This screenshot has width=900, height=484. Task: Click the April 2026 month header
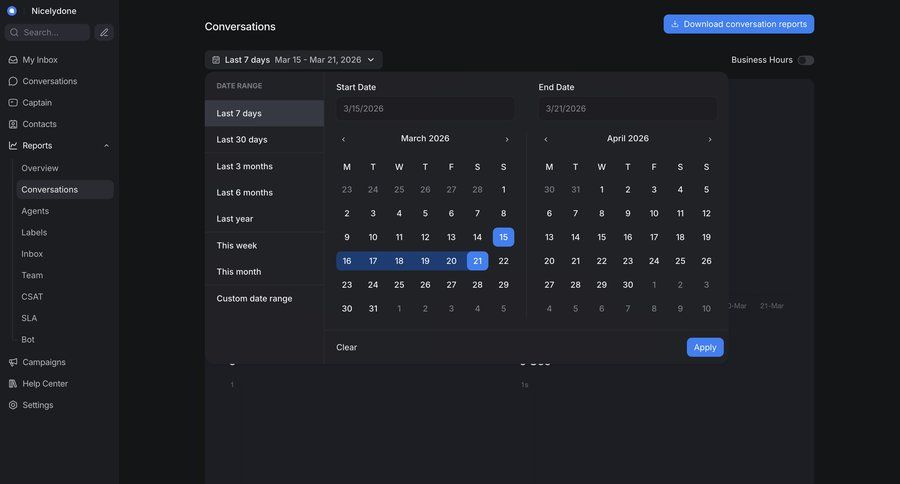pos(627,138)
